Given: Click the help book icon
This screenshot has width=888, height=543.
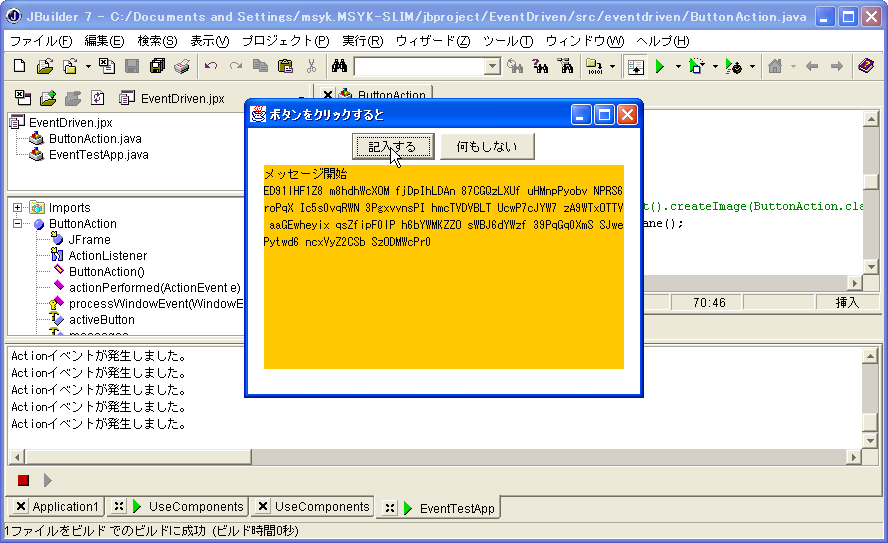Looking at the screenshot, I should [x=866, y=66].
